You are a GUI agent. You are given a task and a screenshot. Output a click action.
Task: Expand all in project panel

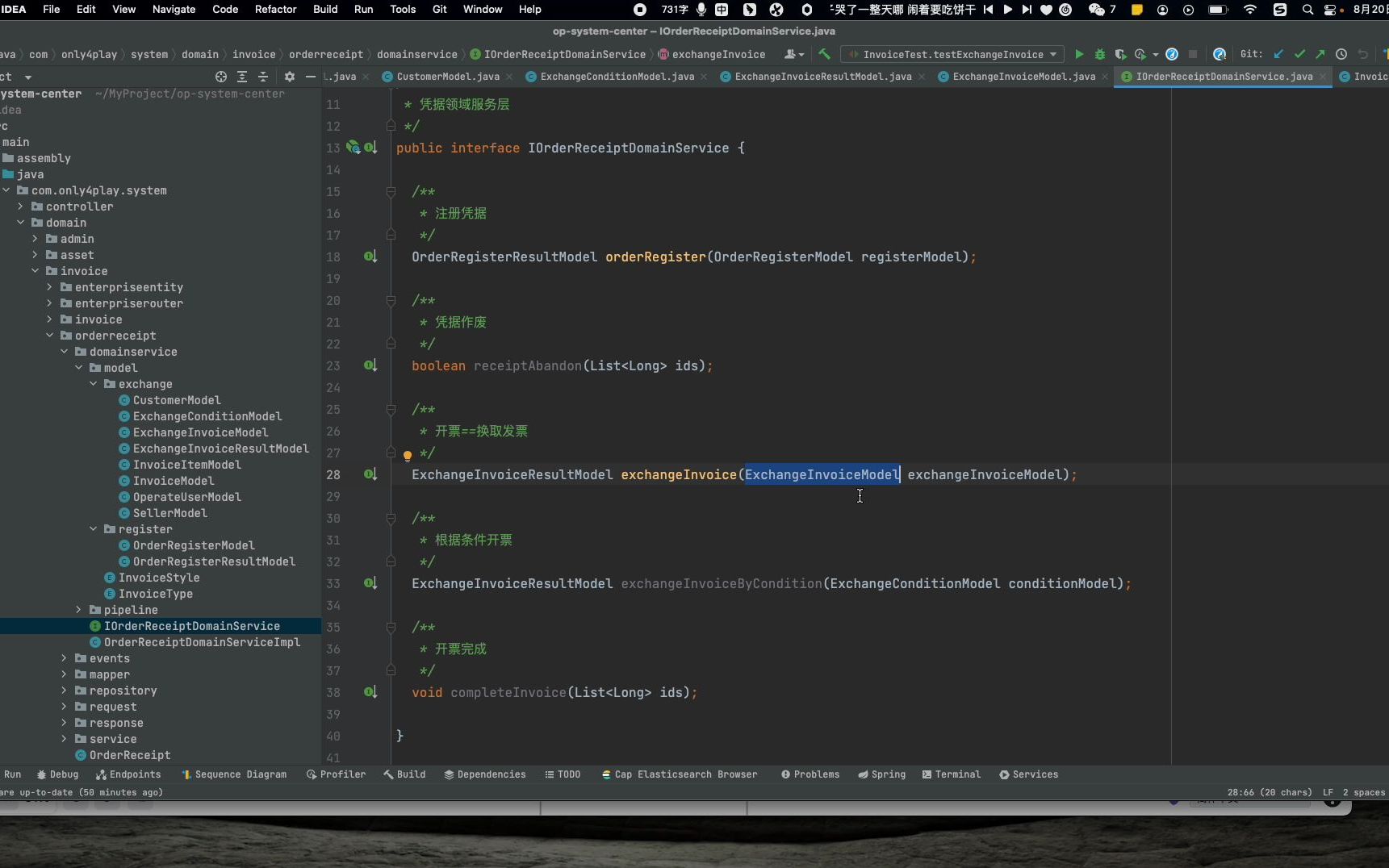tap(242, 77)
